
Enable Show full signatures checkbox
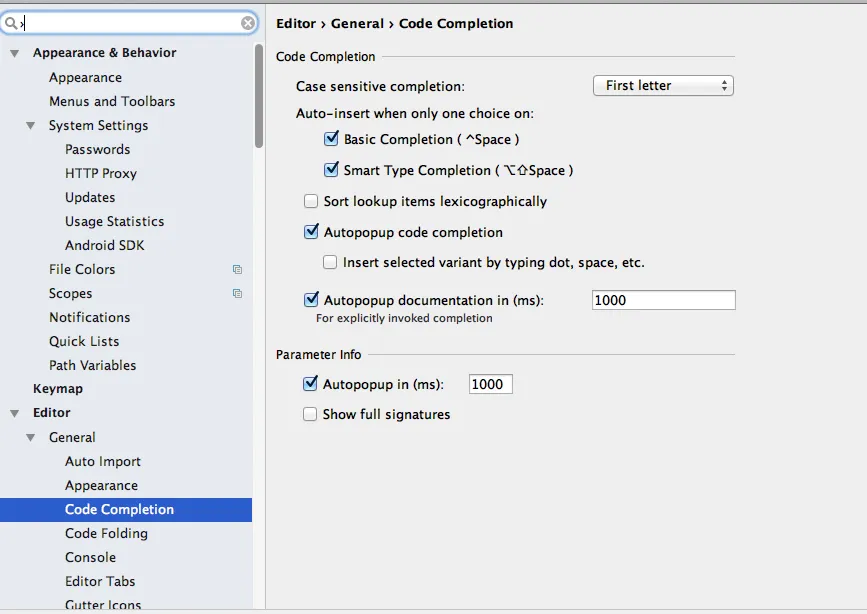click(311, 414)
